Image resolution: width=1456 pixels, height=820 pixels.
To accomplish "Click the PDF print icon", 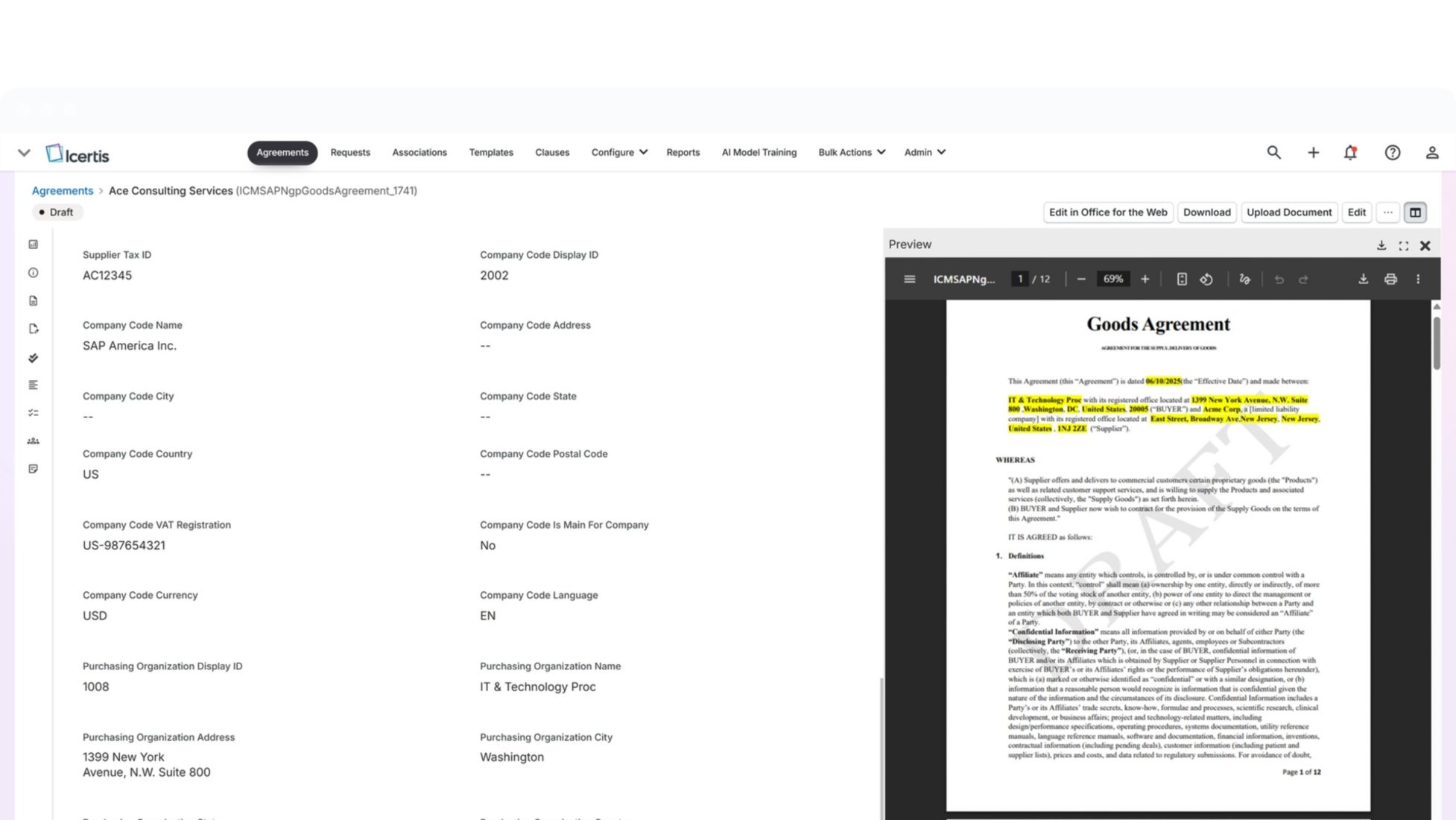I will 1390,280.
